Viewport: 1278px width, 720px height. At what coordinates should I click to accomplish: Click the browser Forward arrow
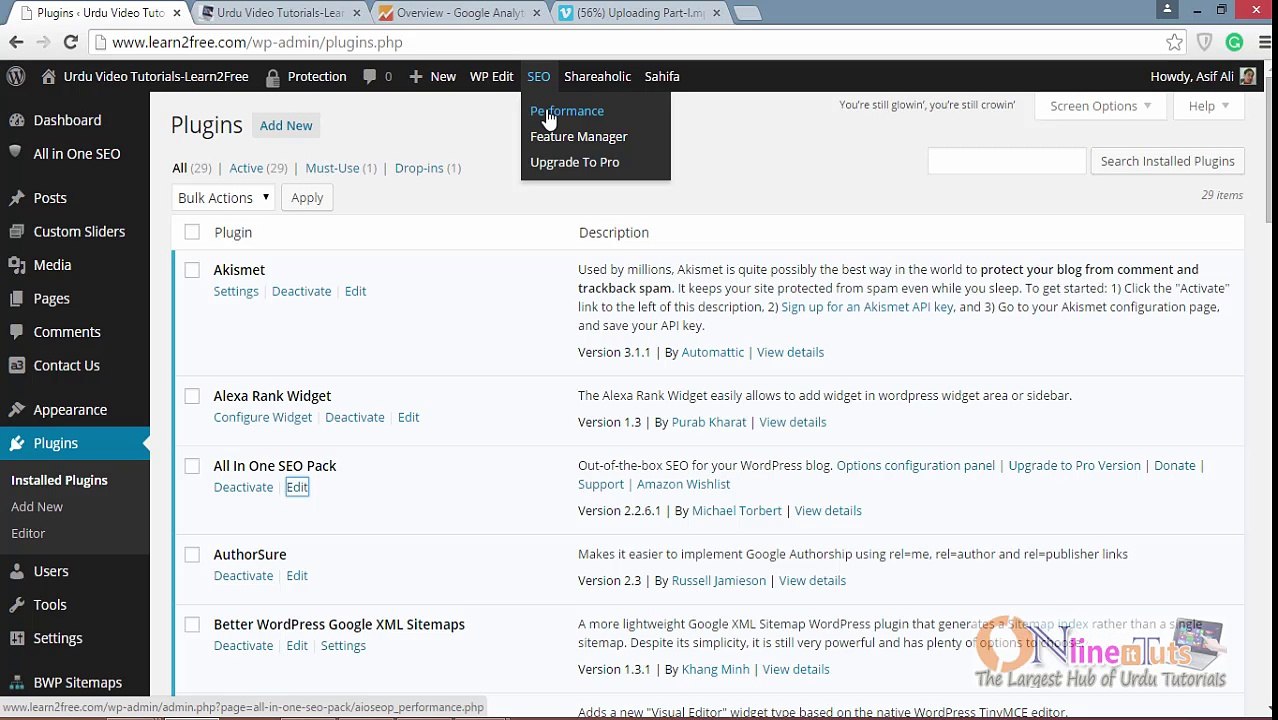tap(43, 42)
